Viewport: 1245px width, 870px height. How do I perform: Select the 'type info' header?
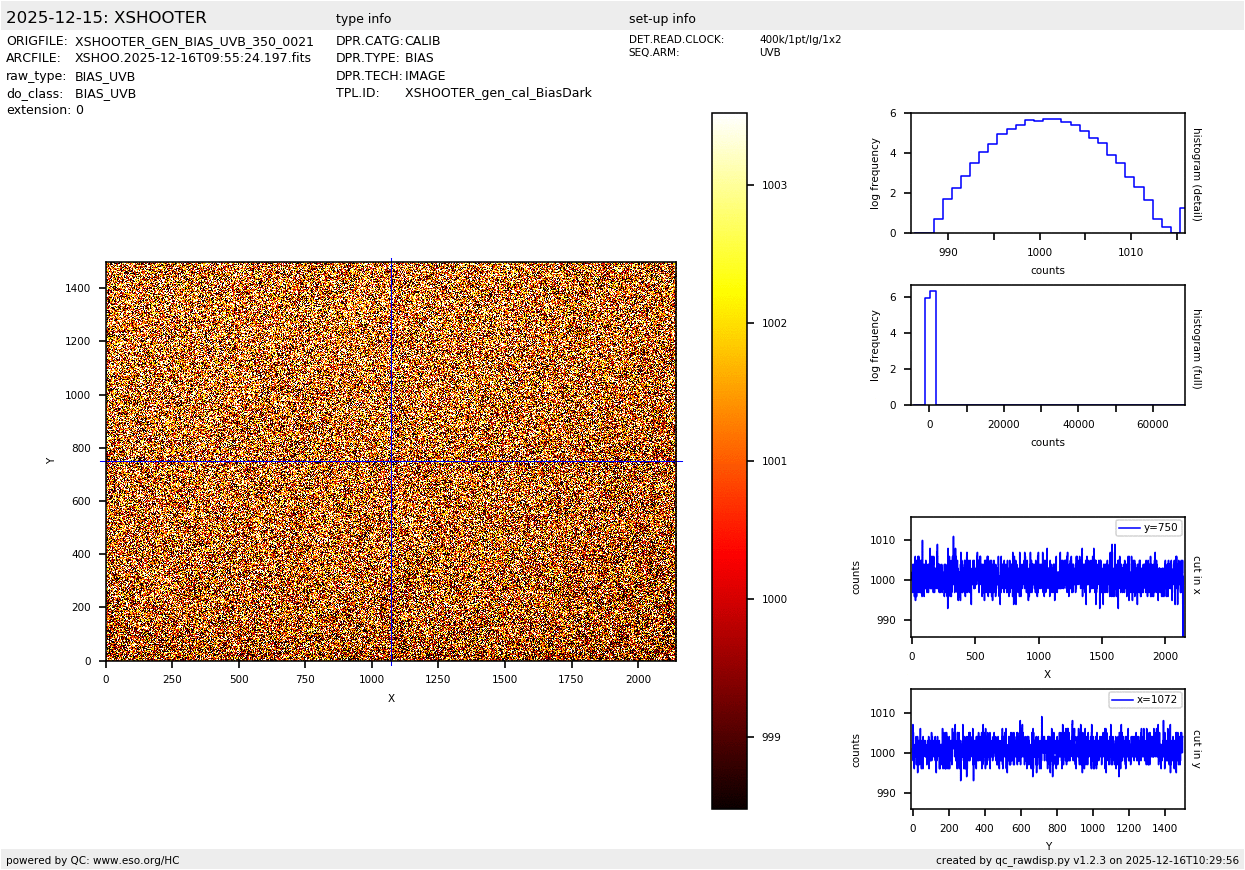(x=363, y=19)
